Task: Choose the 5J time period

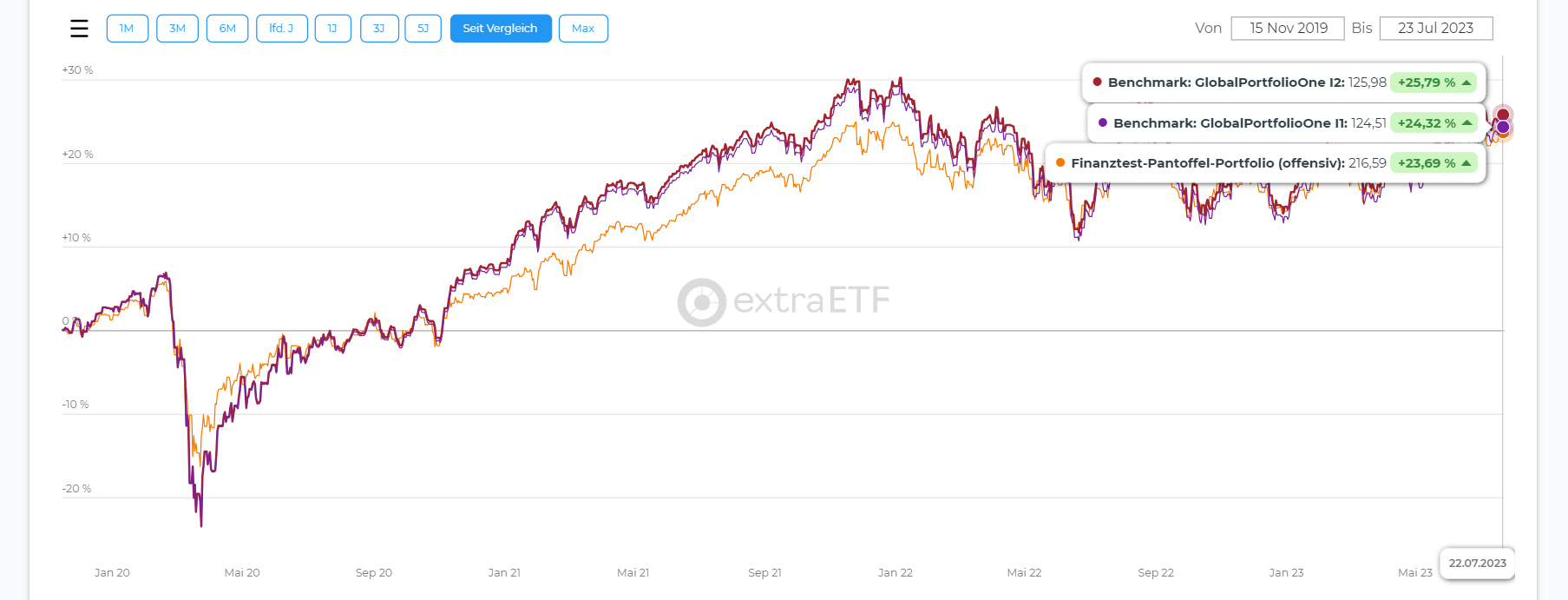Action: 423,29
